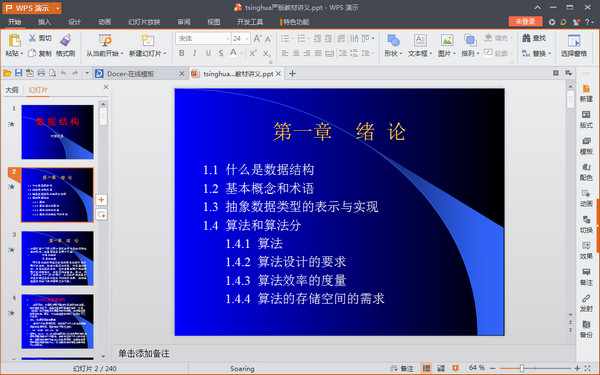This screenshot has height=375, width=600.
Task: Toggle Underline formatting
Action: pos(208,53)
